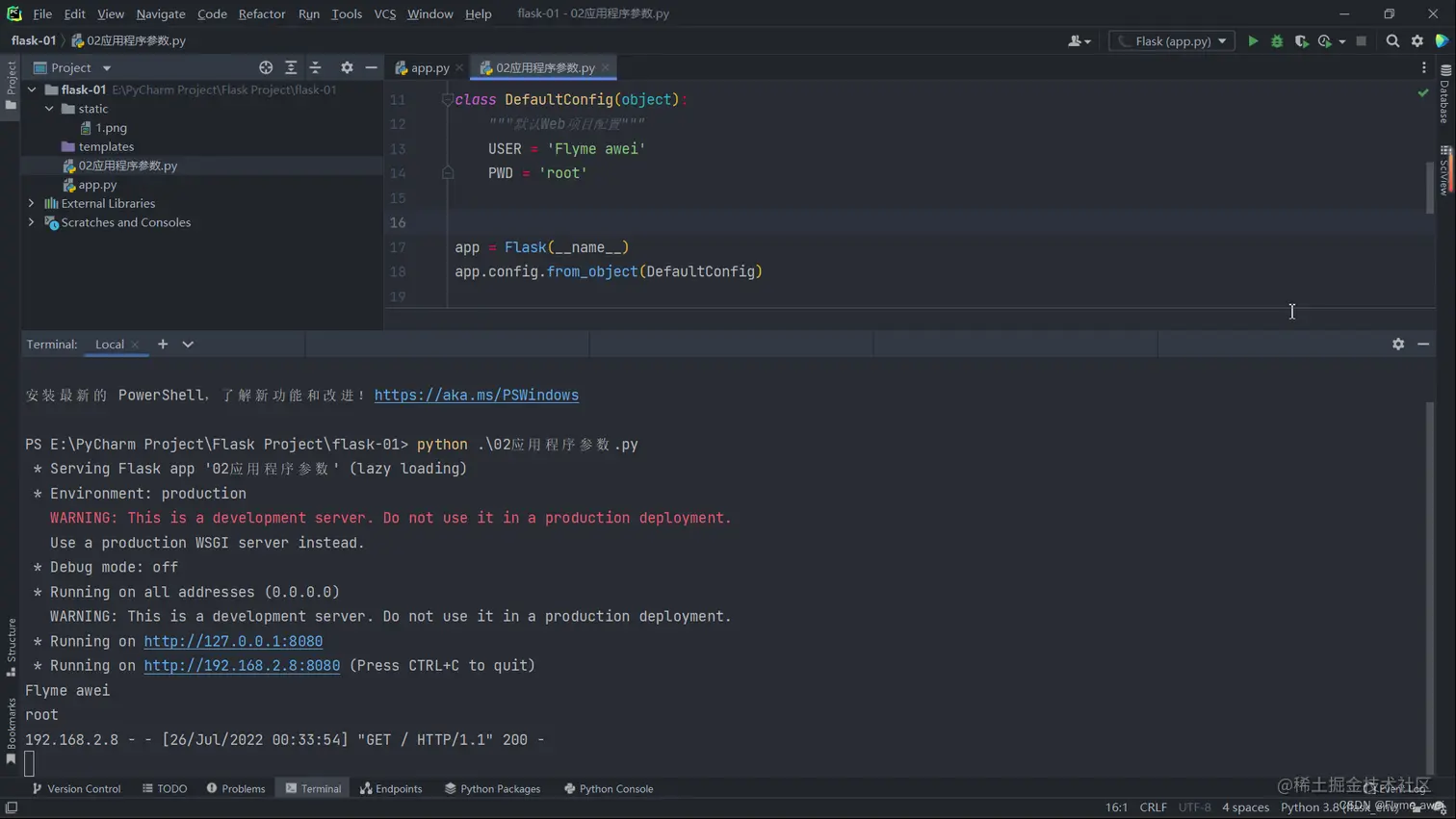Open the VCS menu
1456x819 pixels.
pos(385,13)
